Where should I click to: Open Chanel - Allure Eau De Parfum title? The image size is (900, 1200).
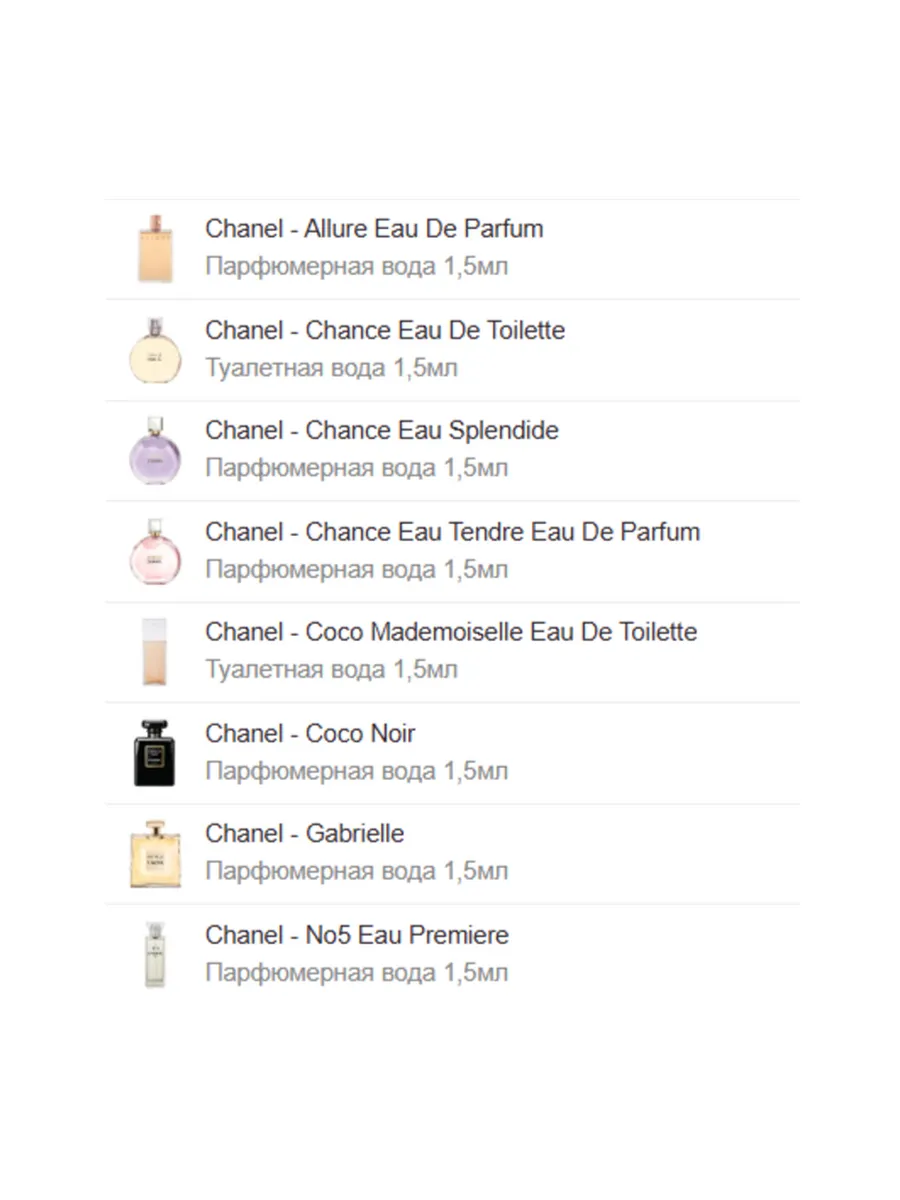(374, 229)
